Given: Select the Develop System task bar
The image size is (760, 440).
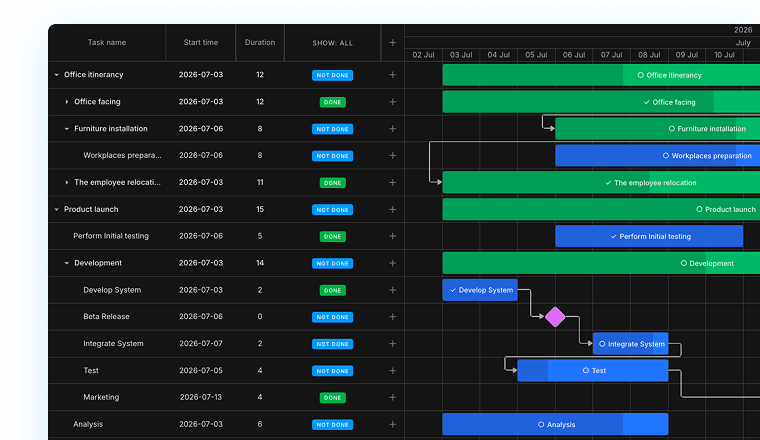Looking at the screenshot, I should [x=480, y=290].
